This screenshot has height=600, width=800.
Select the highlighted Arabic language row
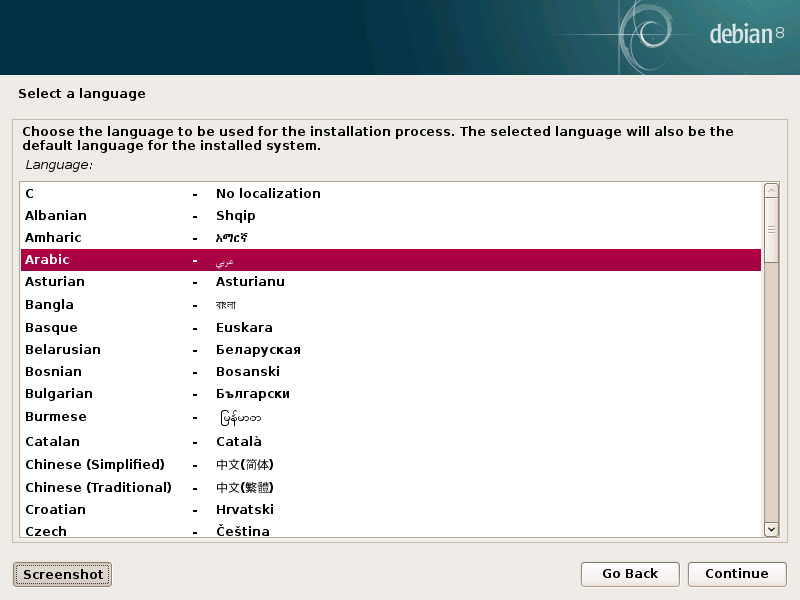pyautogui.click(x=390, y=260)
